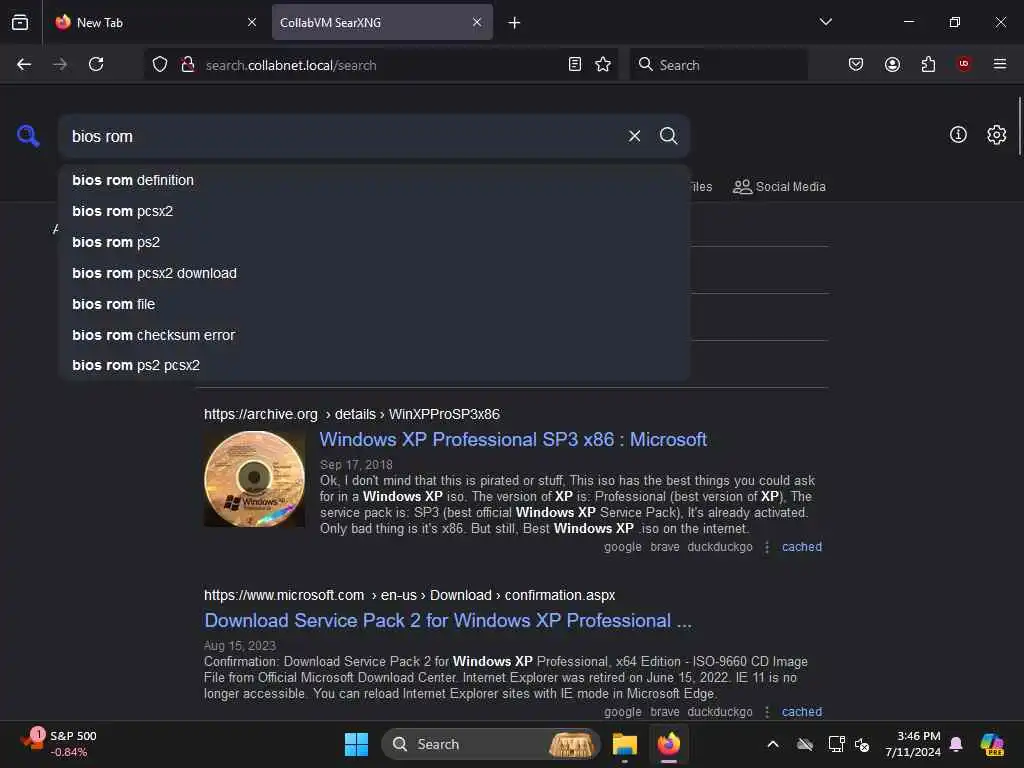This screenshot has width=1024, height=768.
Task: Open the Firefox account icon
Action: click(x=892, y=64)
